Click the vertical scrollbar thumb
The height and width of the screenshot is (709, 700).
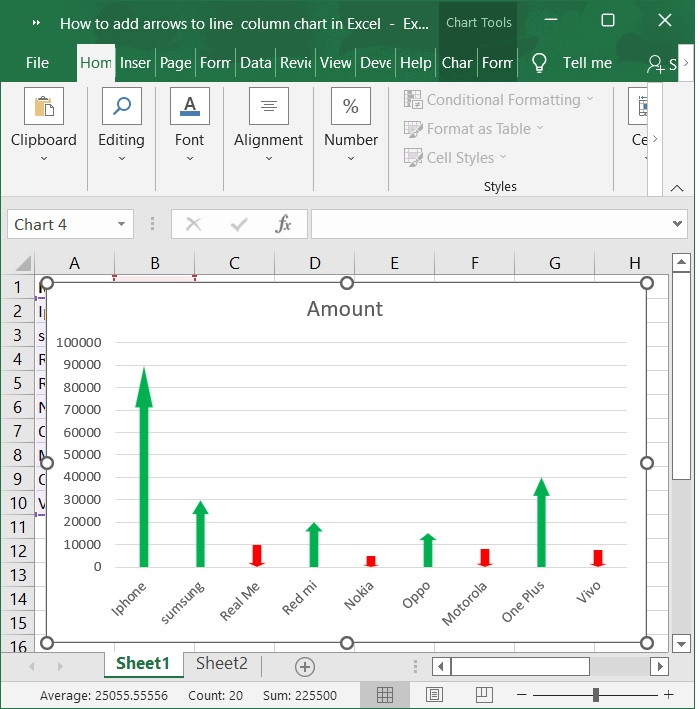pos(681,376)
